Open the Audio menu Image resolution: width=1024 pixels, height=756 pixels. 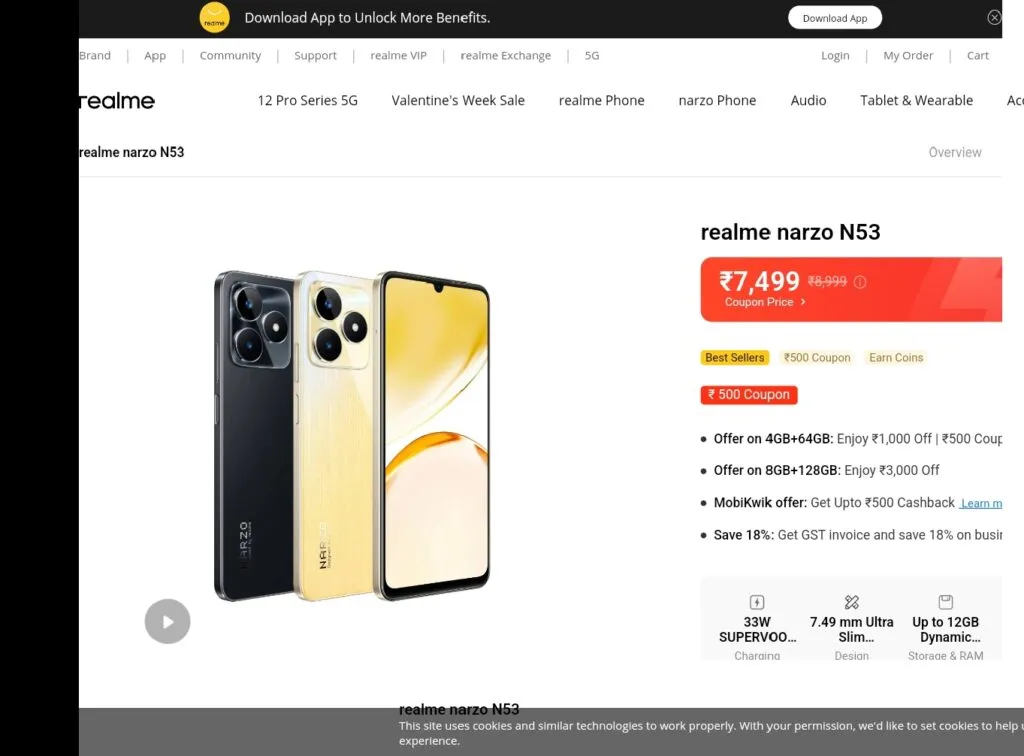point(808,101)
